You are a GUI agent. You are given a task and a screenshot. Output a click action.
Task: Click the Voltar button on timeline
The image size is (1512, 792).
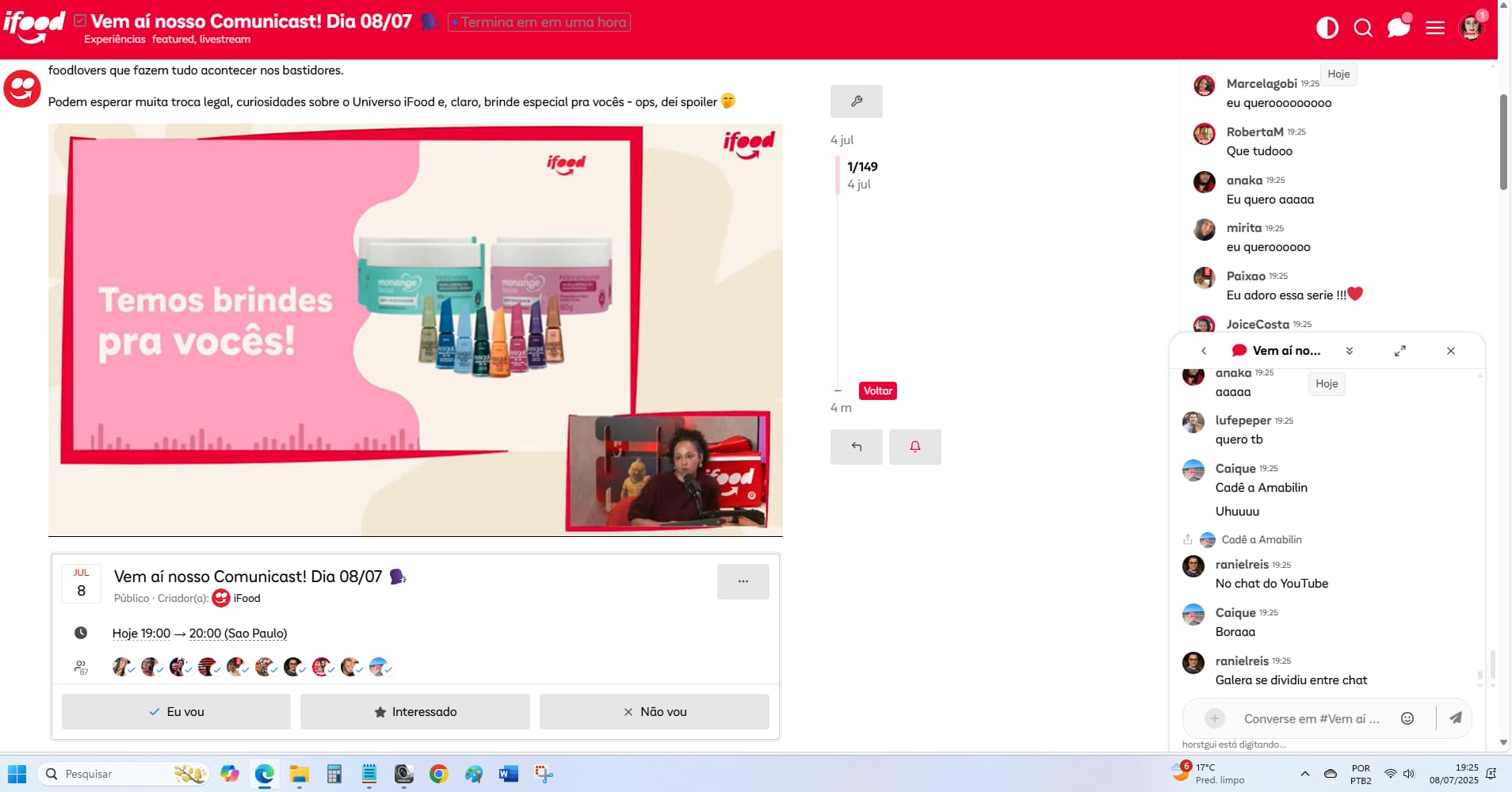(878, 390)
